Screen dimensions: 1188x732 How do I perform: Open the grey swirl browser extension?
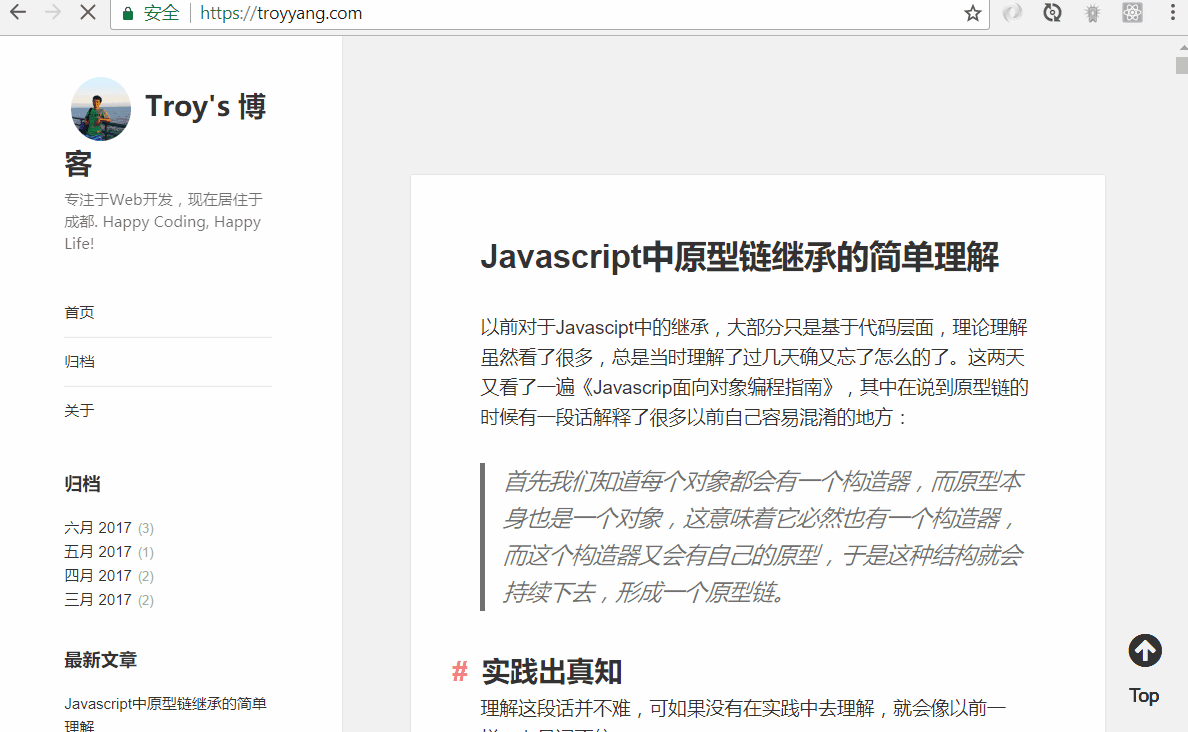[x=1012, y=13]
